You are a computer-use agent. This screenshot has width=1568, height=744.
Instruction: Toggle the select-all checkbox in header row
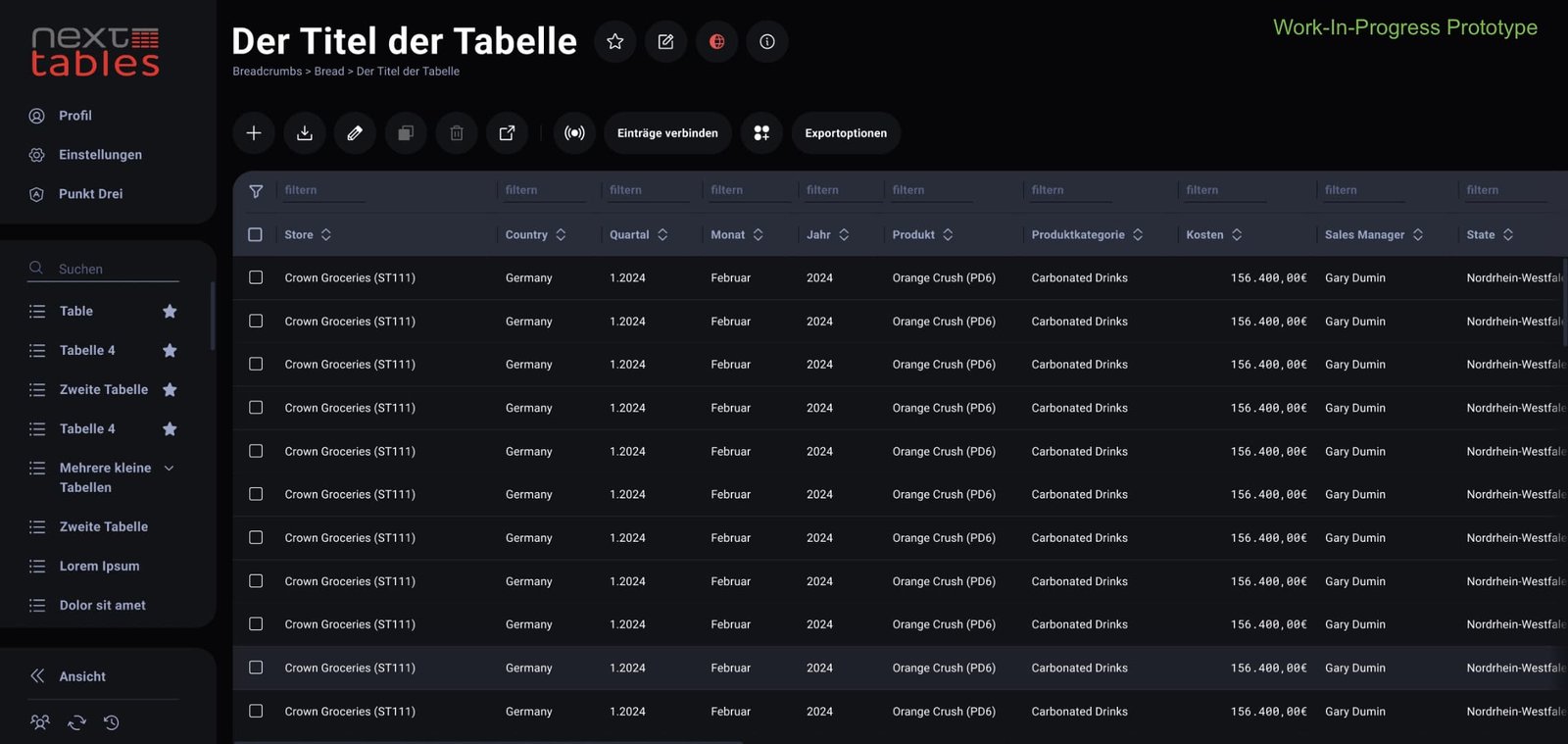click(x=256, y=235)
